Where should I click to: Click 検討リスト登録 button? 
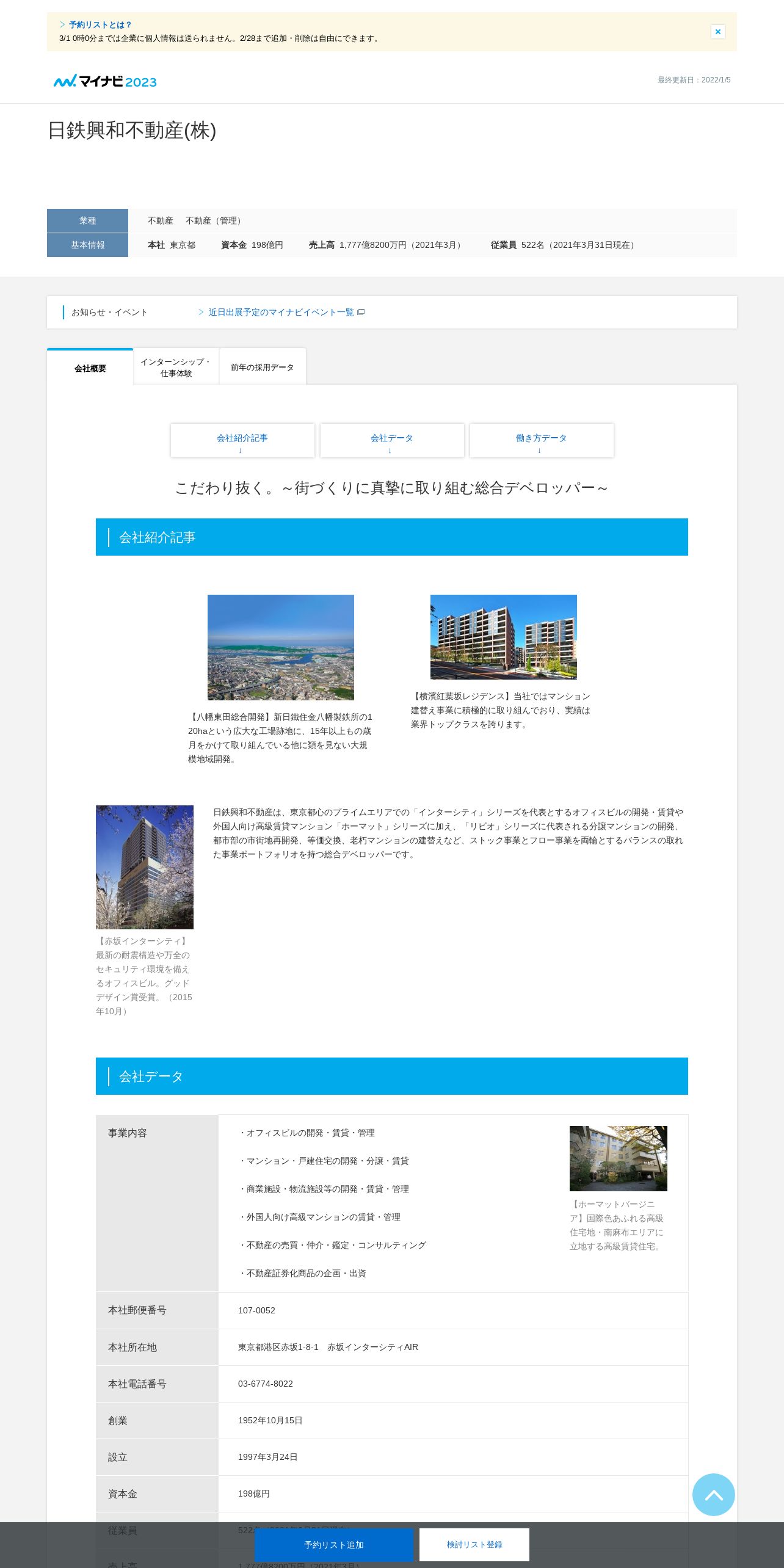[474, 1545]
